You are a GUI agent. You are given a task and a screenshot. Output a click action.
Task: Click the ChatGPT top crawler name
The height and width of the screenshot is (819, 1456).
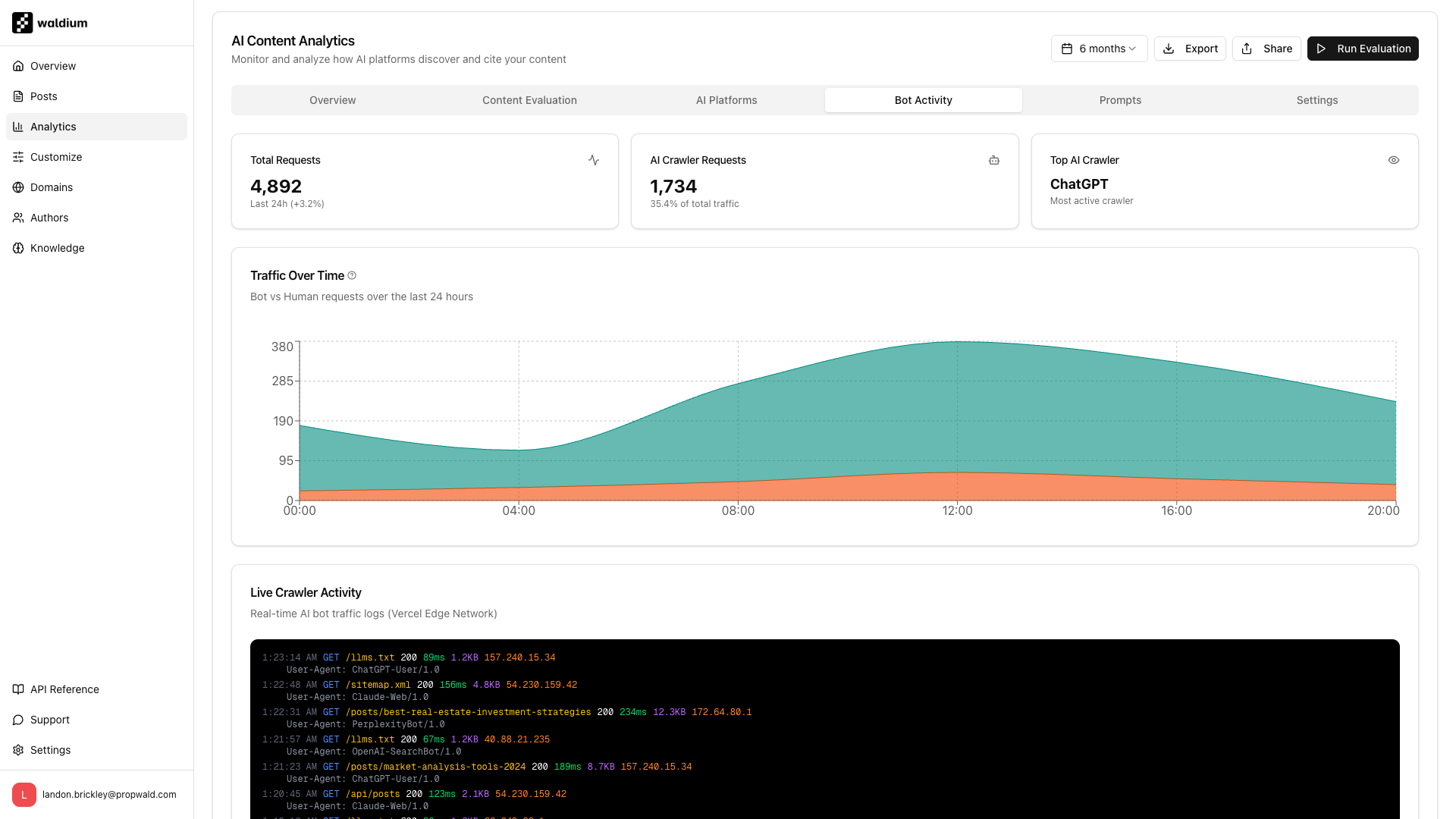[1079, 184]
